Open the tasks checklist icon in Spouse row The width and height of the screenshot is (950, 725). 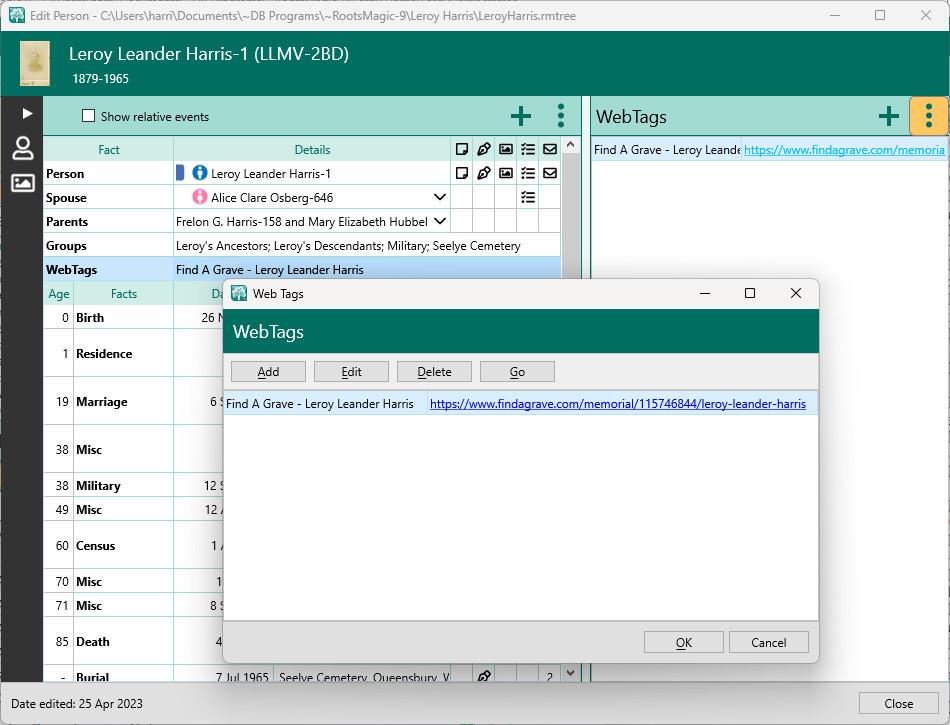pos(528,197)
